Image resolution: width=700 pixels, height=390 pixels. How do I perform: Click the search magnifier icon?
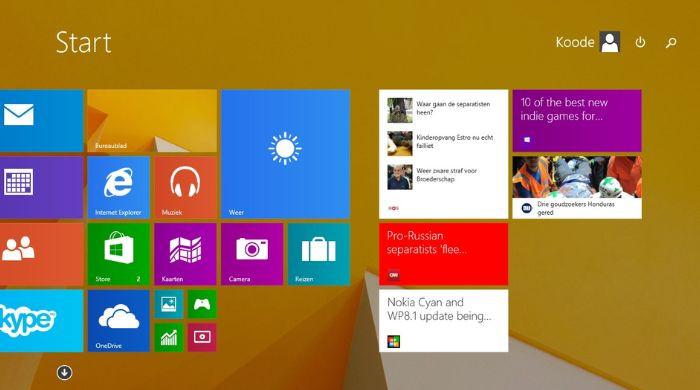pos(671,42)
